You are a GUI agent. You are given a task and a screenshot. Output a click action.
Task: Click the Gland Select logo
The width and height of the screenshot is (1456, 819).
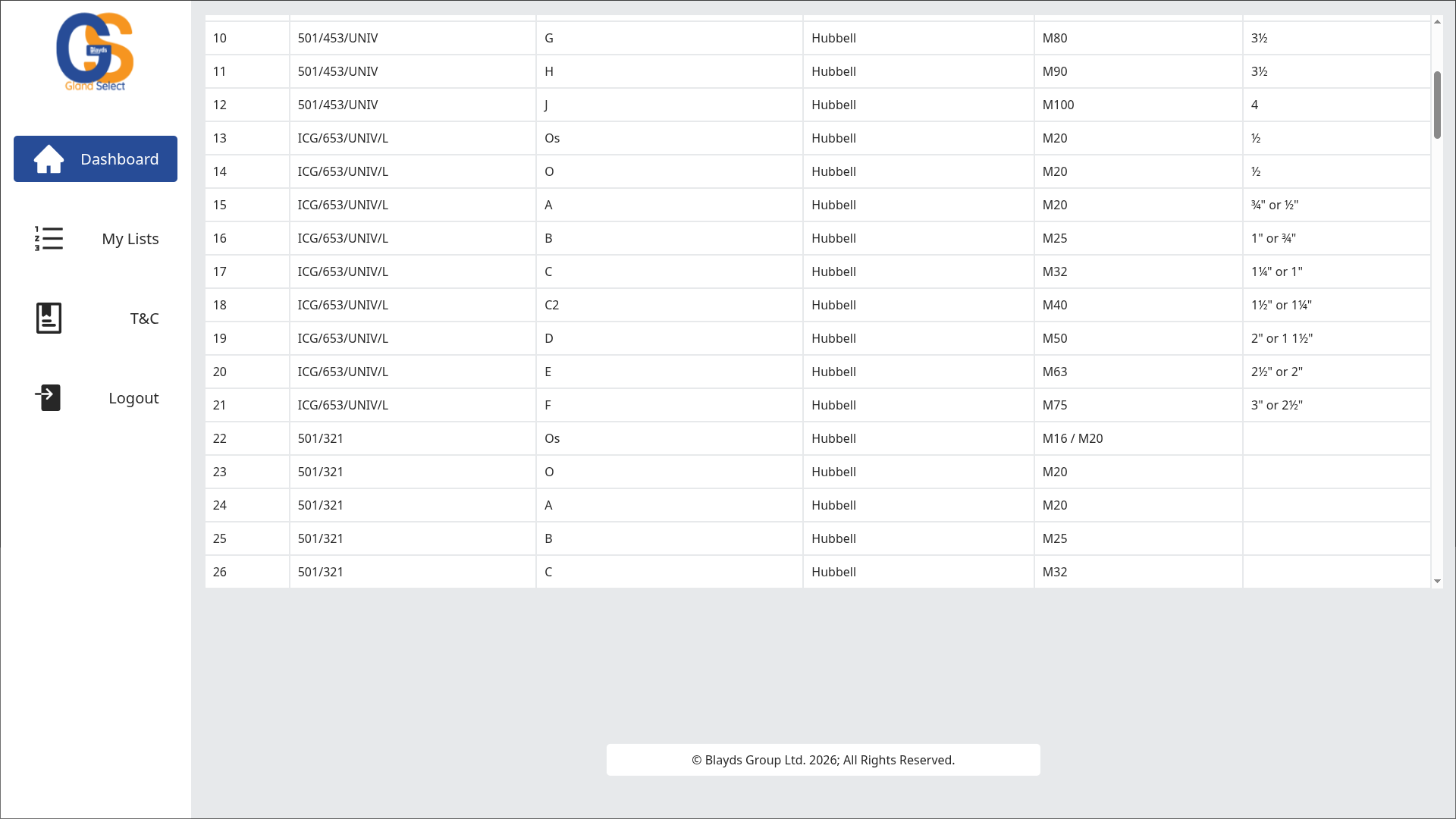[x=95, y=52]
